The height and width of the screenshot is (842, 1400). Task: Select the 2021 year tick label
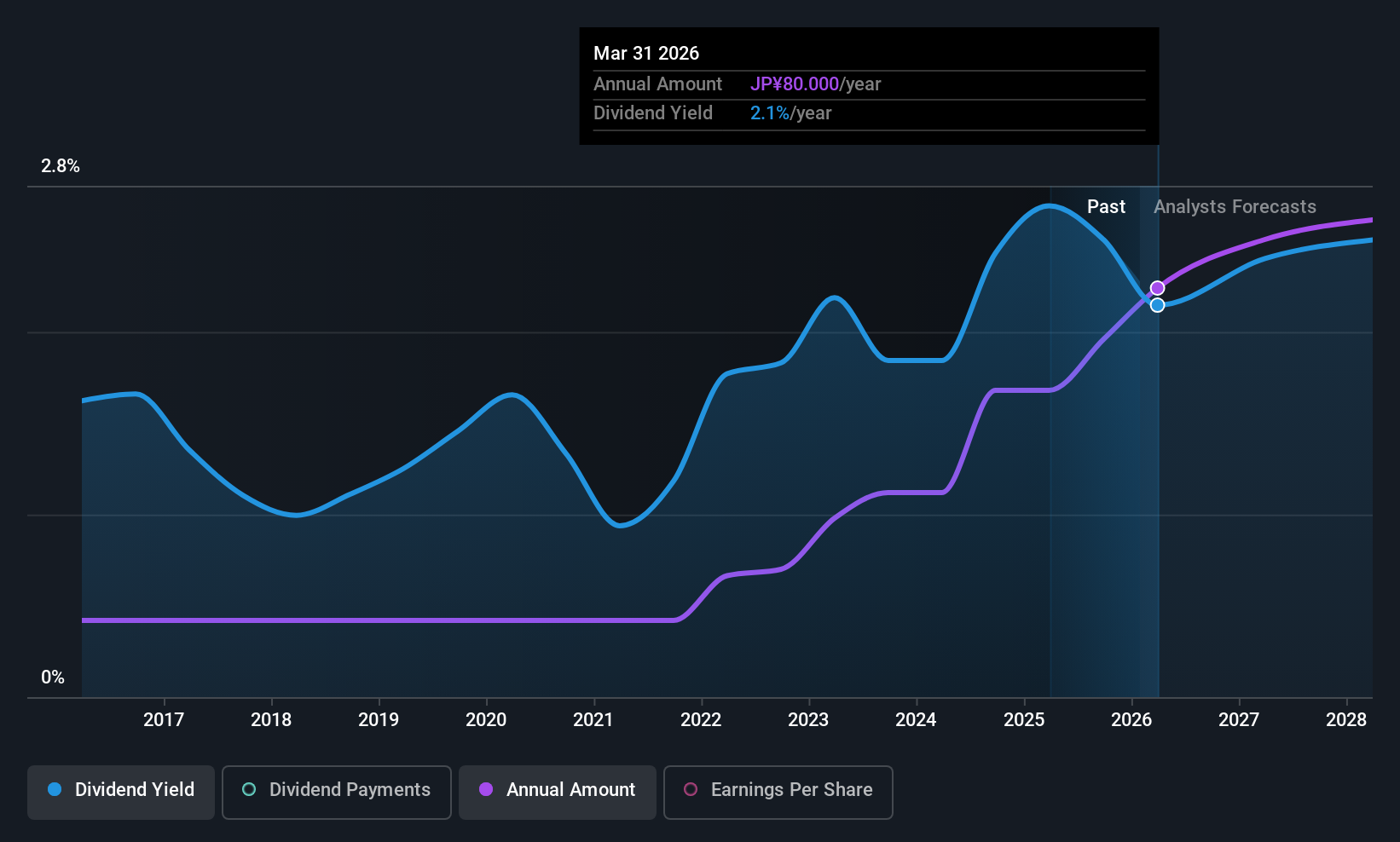tap(593, 720)
